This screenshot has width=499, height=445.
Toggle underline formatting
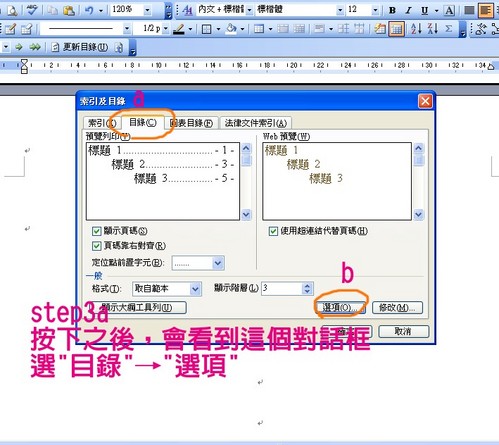coord(424,11)
